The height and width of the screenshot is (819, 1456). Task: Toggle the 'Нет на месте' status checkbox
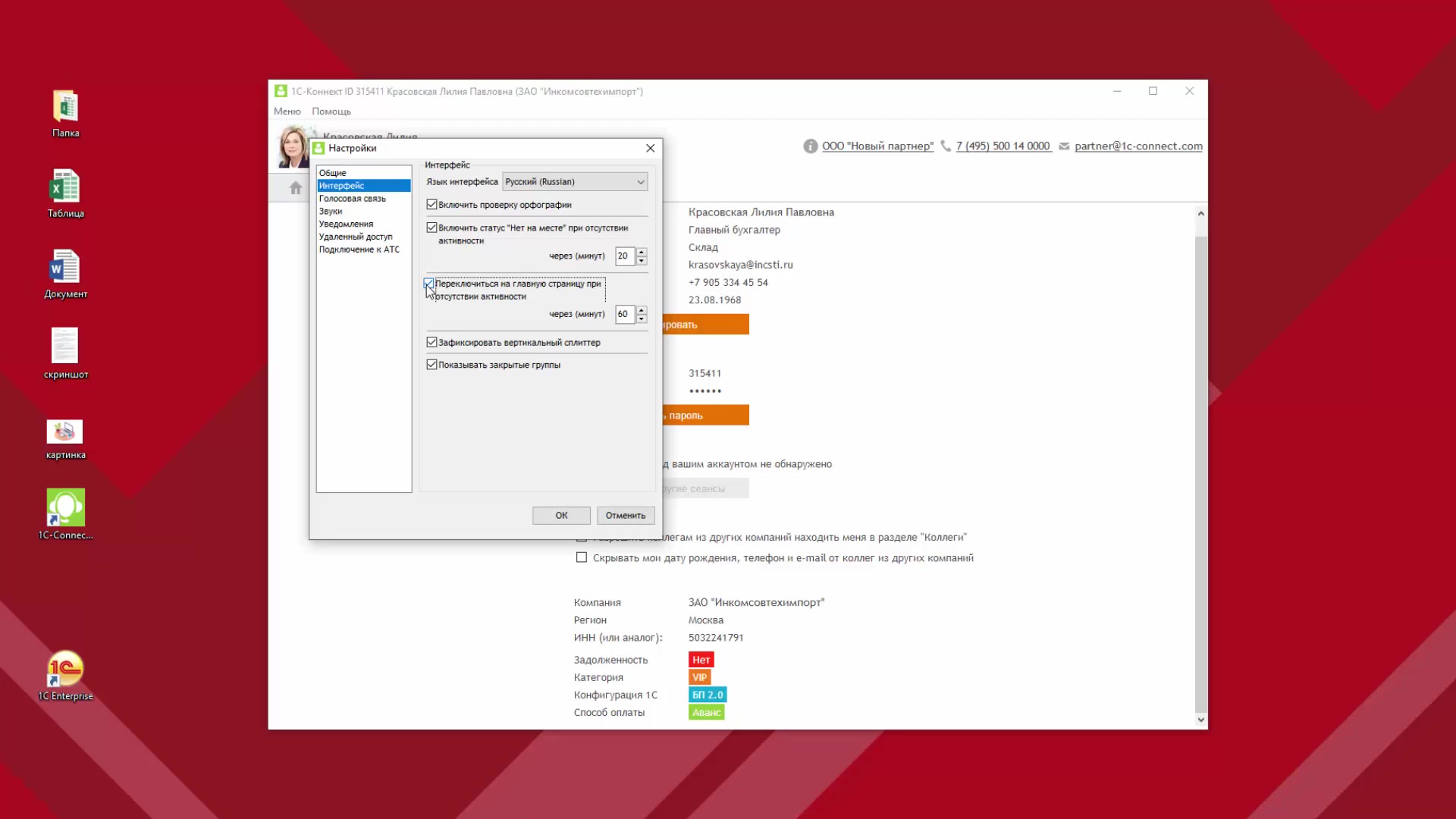tap(431, 227)
